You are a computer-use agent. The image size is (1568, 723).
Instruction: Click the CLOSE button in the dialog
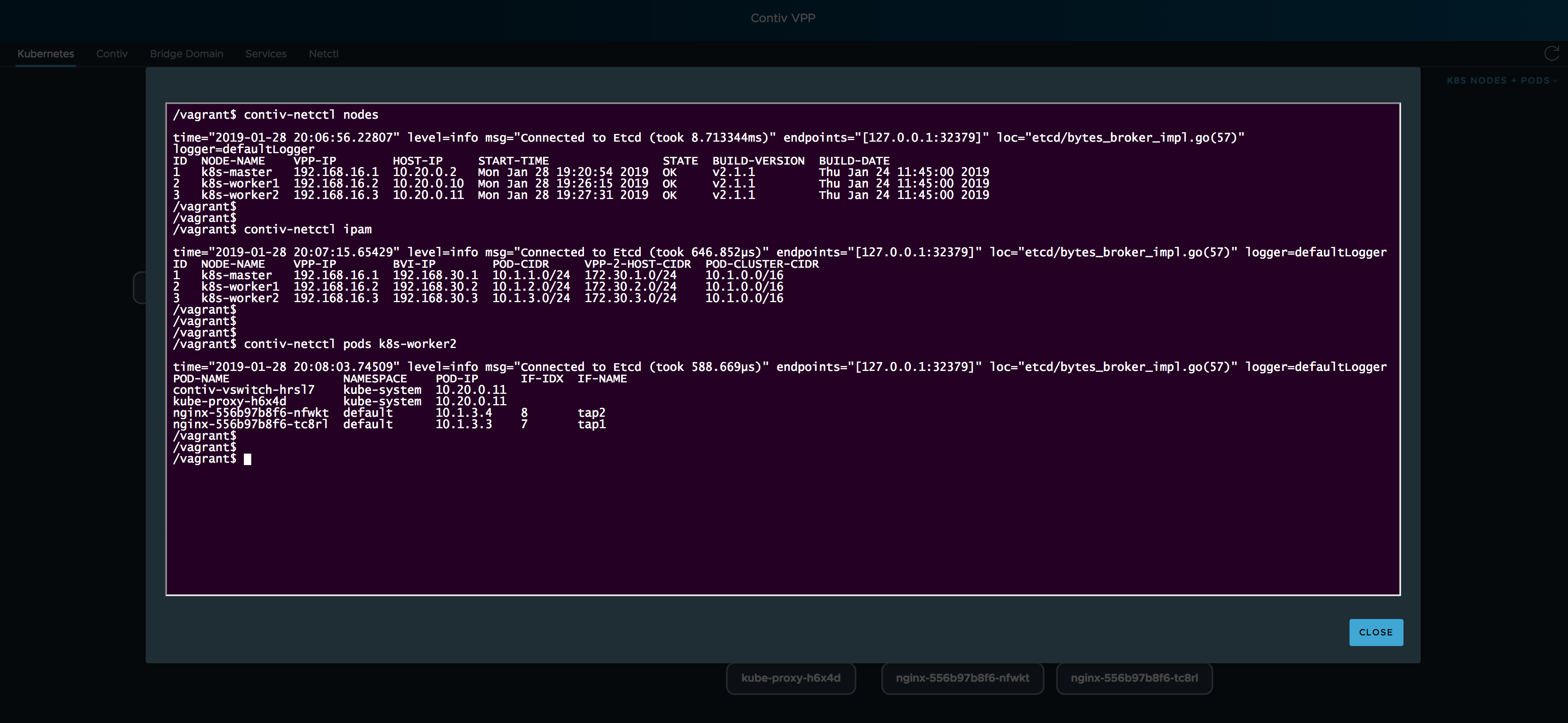coord(1376,632)
